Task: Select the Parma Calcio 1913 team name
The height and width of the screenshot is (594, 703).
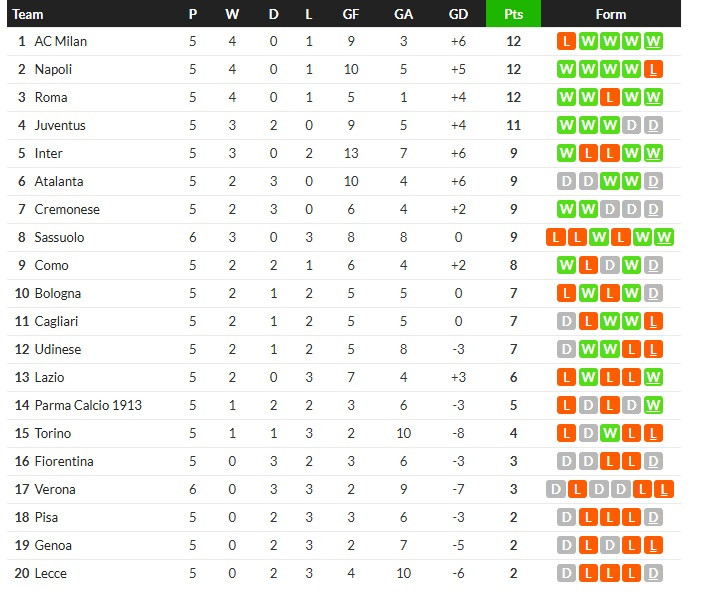Action: tap(88, 405)
